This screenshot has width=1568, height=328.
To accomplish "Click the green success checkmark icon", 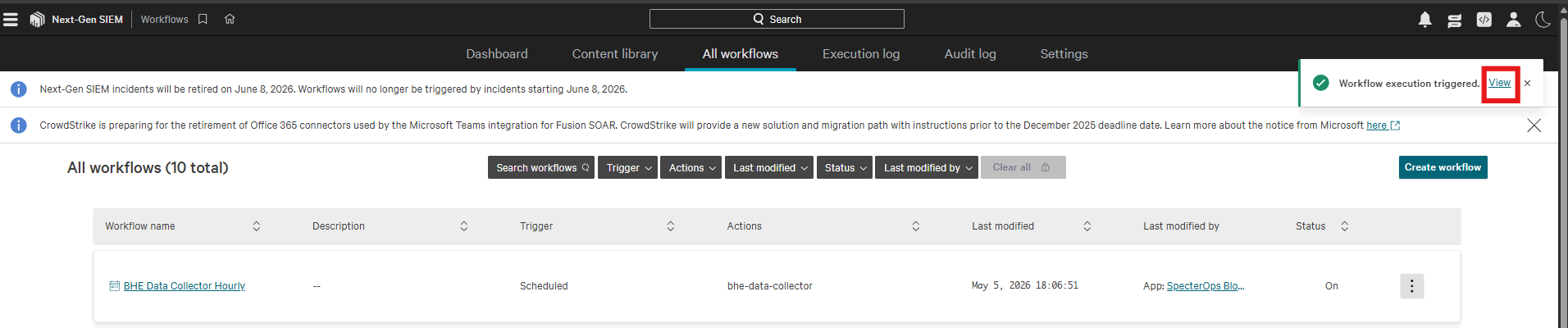I will (1321, 83).
